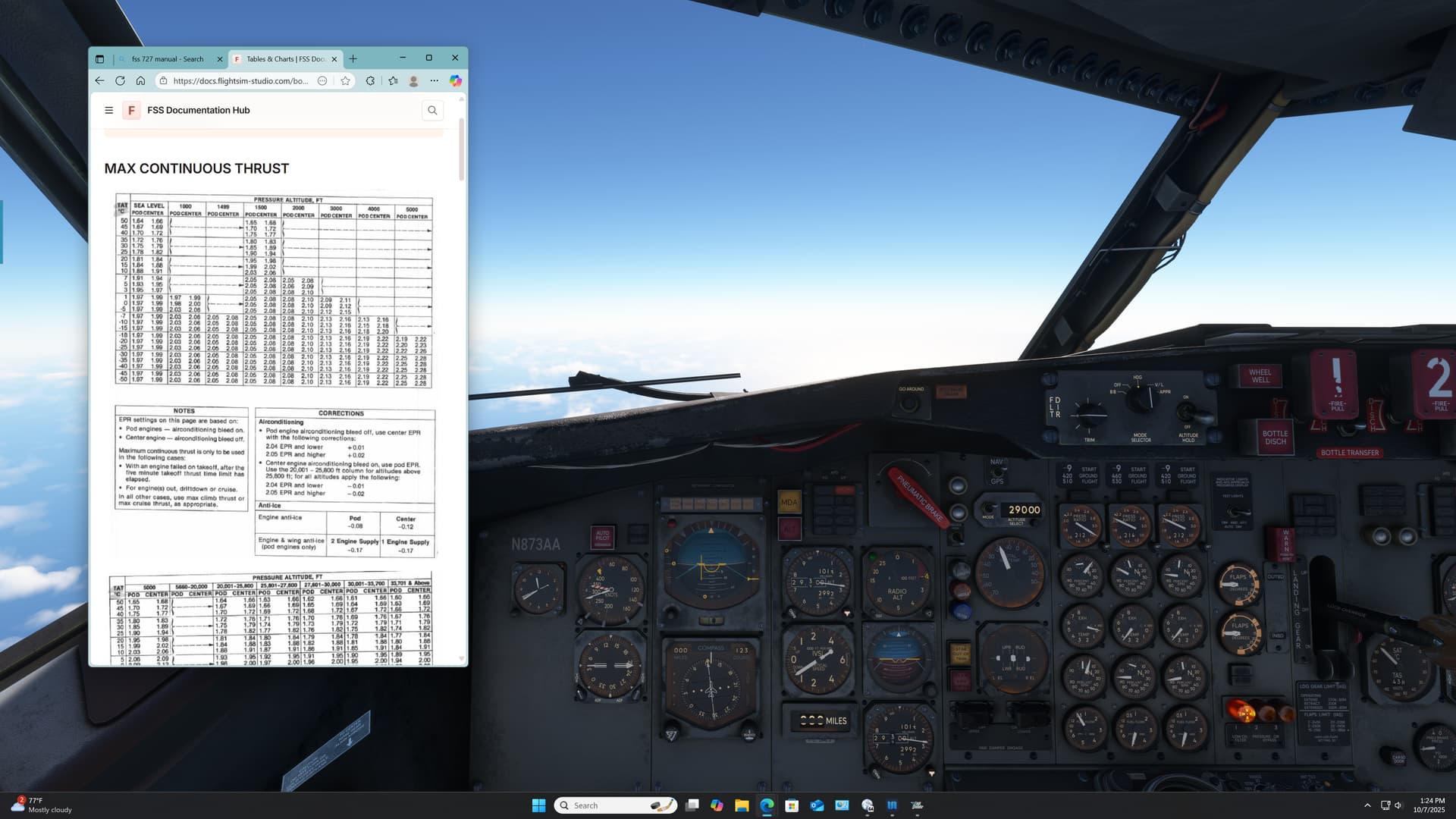Open the tab actions menu

tap(99, 58)
